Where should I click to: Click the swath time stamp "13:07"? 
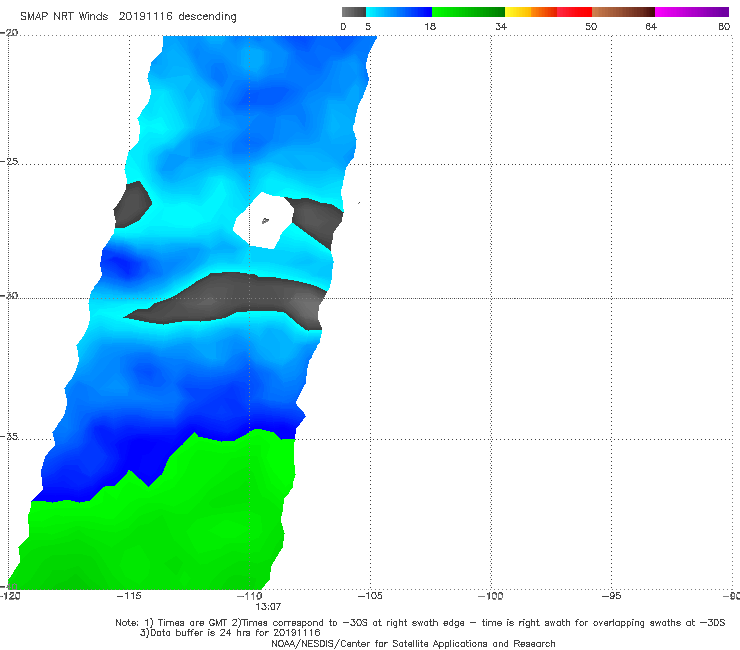point(268,606)
